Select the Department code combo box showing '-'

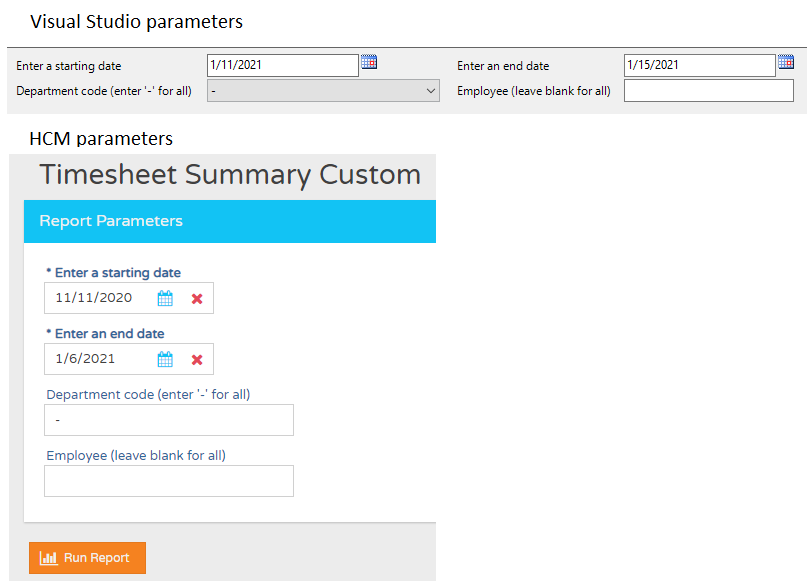[323, 91]
